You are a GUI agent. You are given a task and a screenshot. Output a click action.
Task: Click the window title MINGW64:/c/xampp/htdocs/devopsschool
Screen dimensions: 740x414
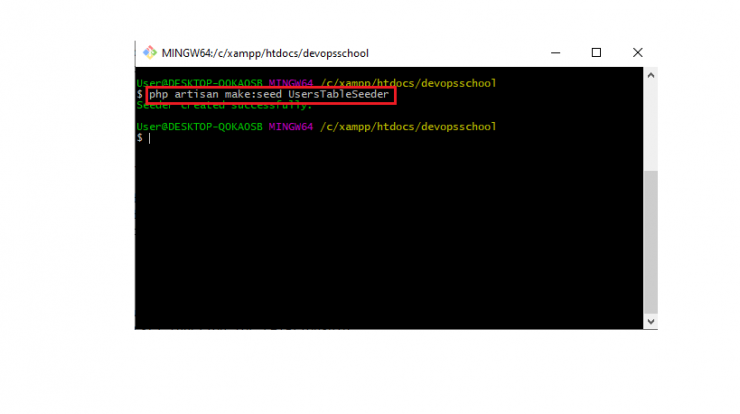[265, 53]
